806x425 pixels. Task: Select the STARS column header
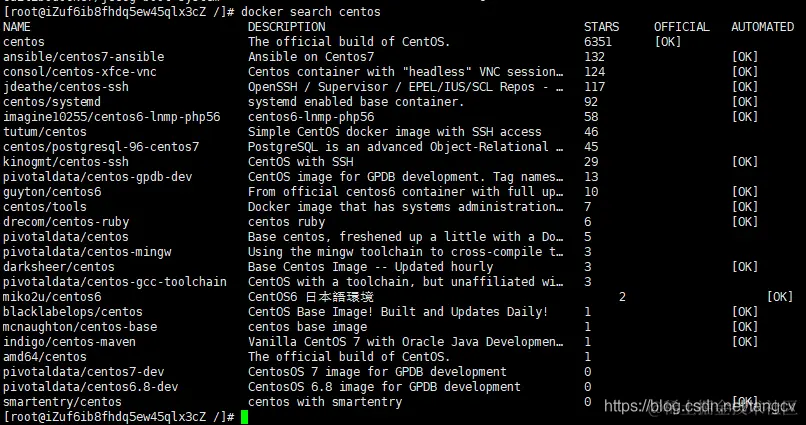pos(601,27)
